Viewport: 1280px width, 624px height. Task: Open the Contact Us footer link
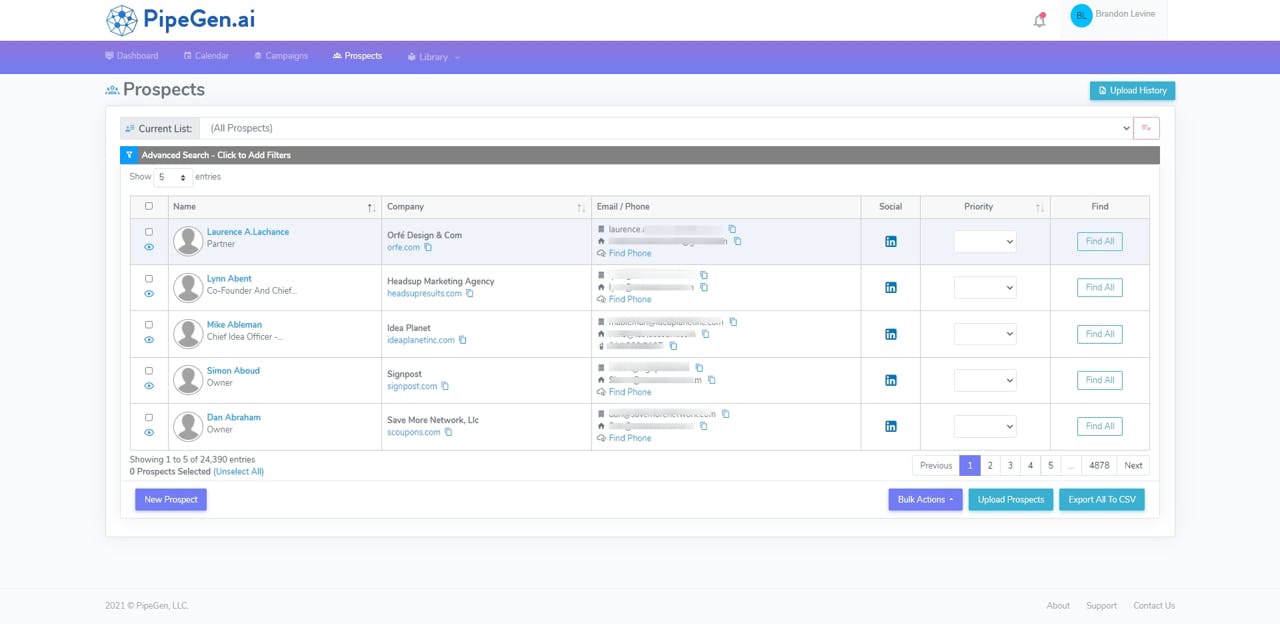[1154, 606]
